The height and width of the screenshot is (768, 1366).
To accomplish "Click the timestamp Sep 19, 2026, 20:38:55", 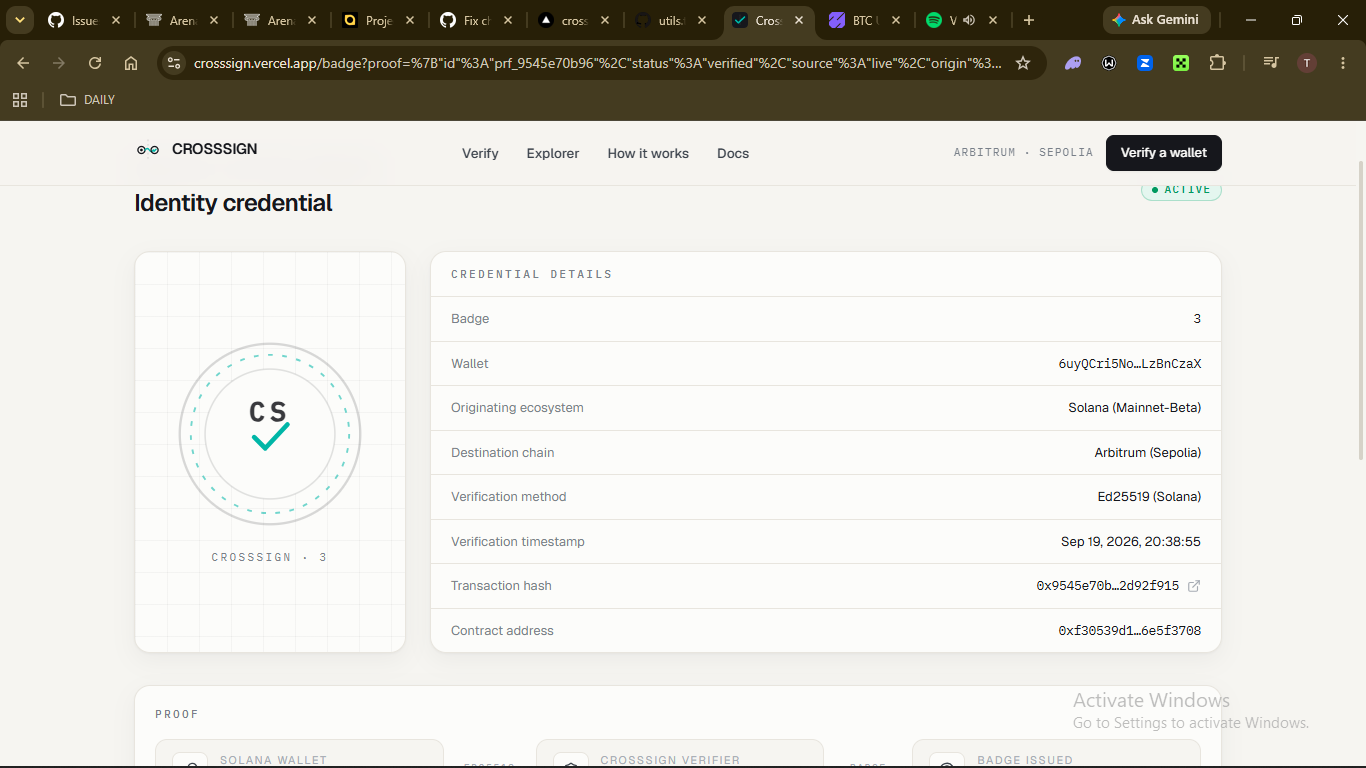I will (1131, 542).
